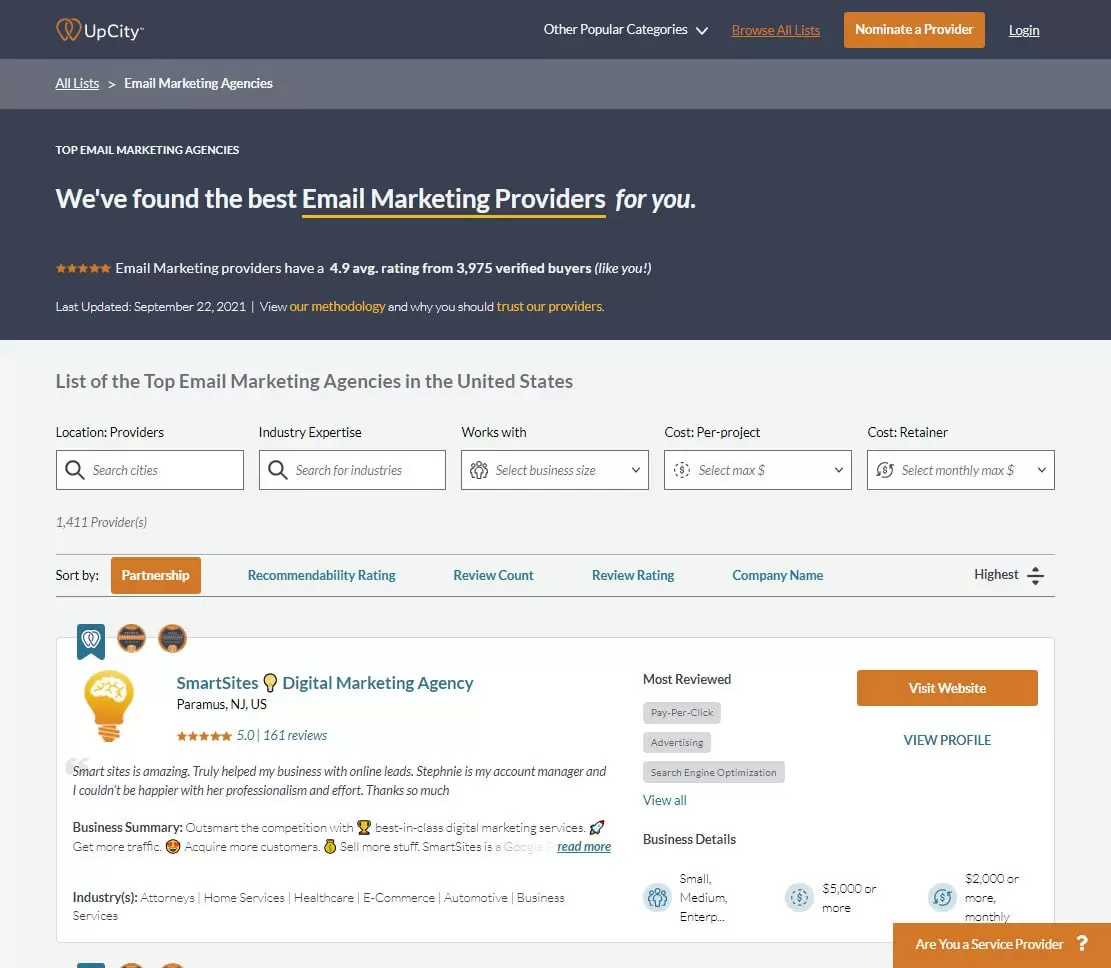Open Browse All Lists link
Image resolution: width=1111 pixels, height=968 pixels.
coord(775,30)
